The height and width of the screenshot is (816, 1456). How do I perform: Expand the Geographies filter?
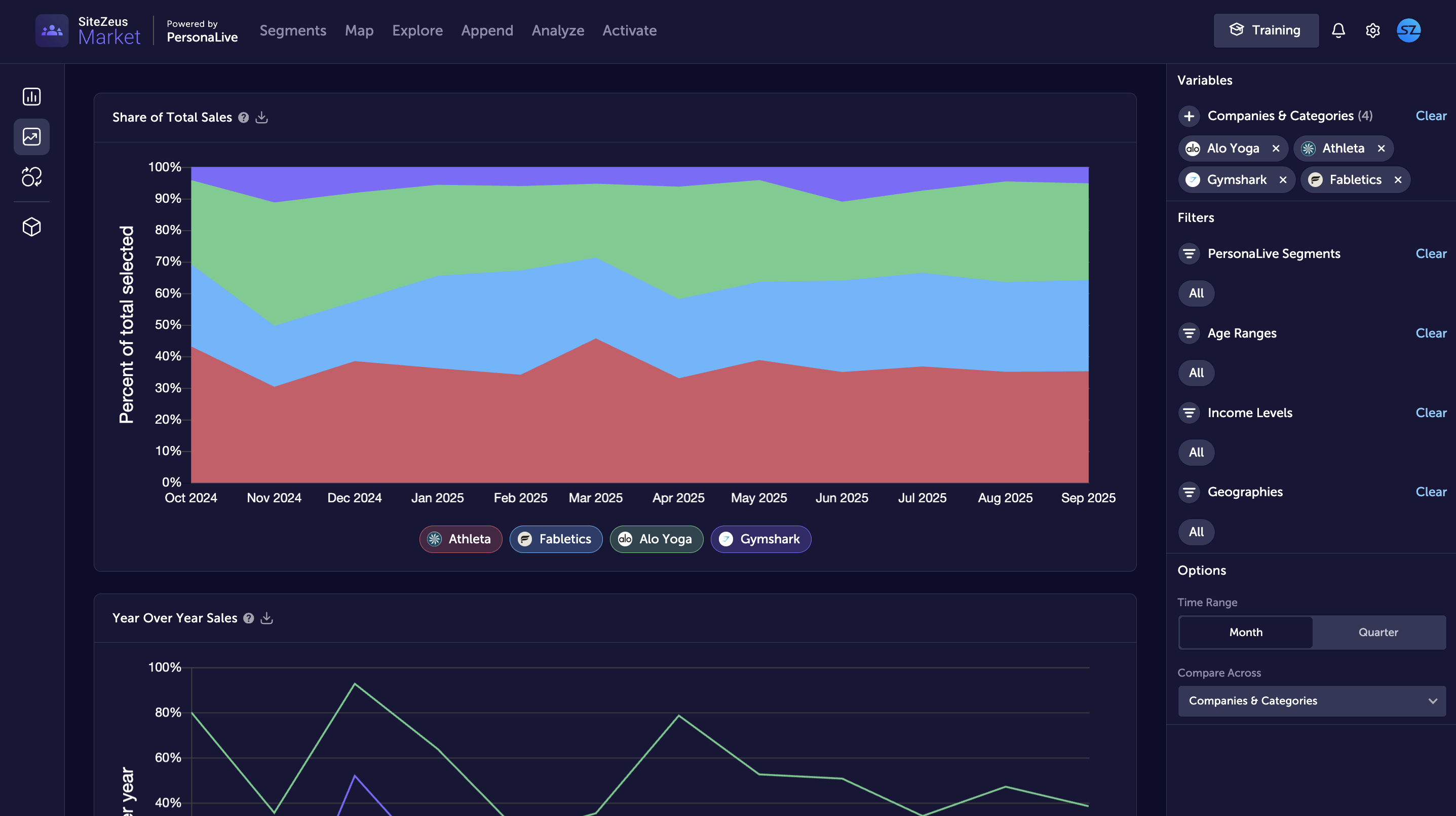click(x=1189, y=492)
